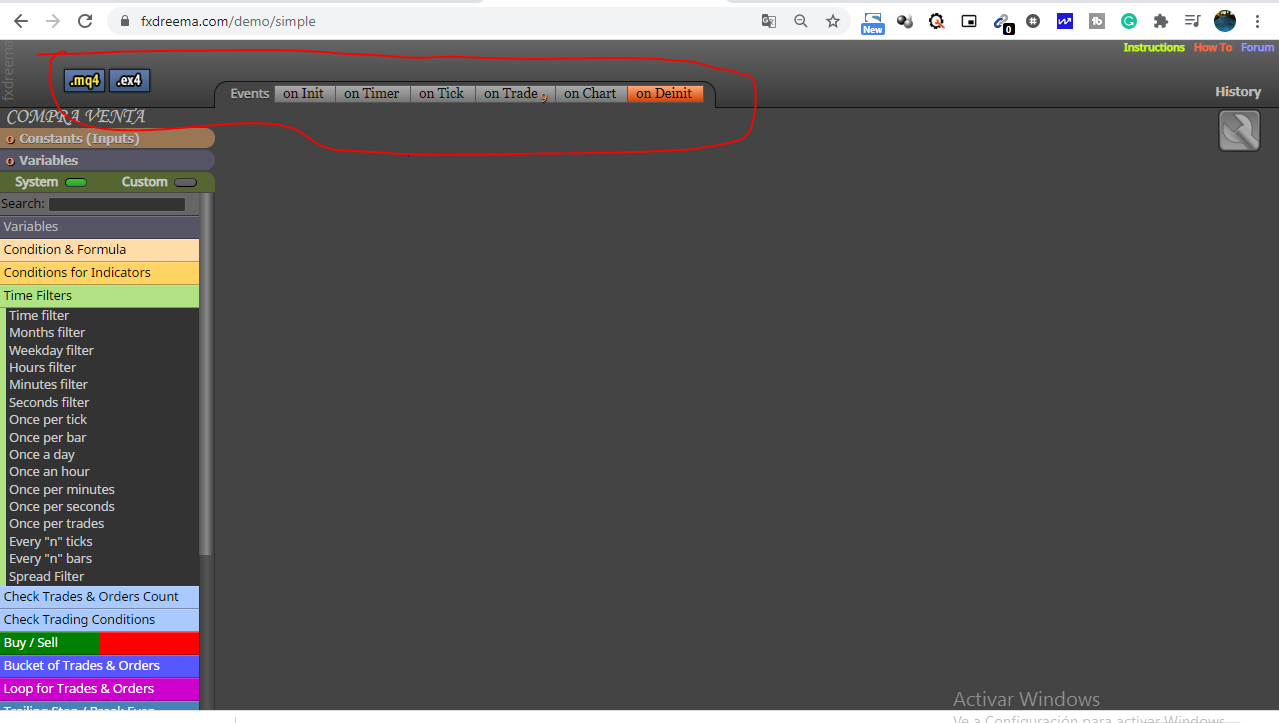Expand Conditions for Indicators category
The width and height of the screenshot is (1279, 723).
point(99,272)
